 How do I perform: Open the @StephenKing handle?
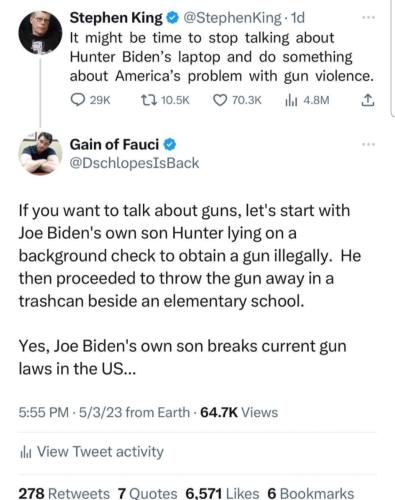click(232, 18)
